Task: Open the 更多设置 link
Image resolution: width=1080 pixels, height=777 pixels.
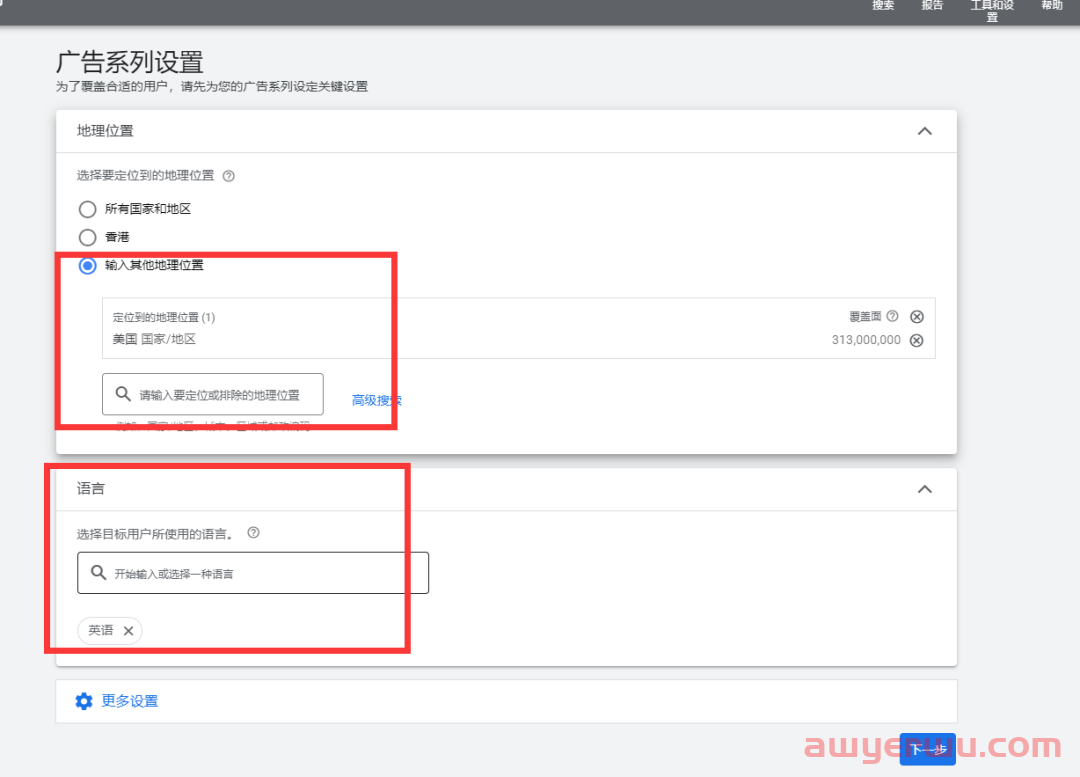Action: pos(129,701)
